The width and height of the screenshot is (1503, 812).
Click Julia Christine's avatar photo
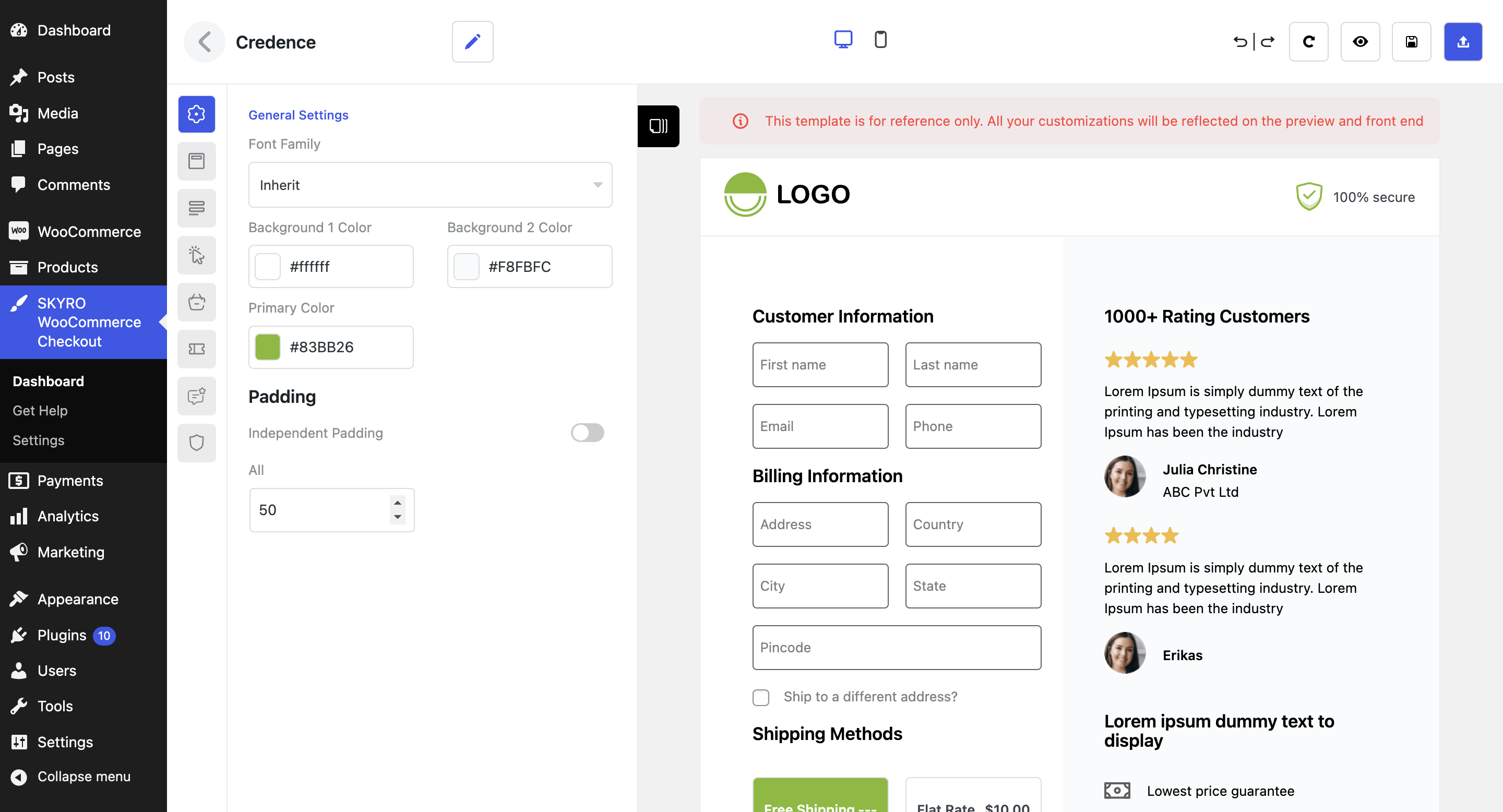coord(1125,476)
